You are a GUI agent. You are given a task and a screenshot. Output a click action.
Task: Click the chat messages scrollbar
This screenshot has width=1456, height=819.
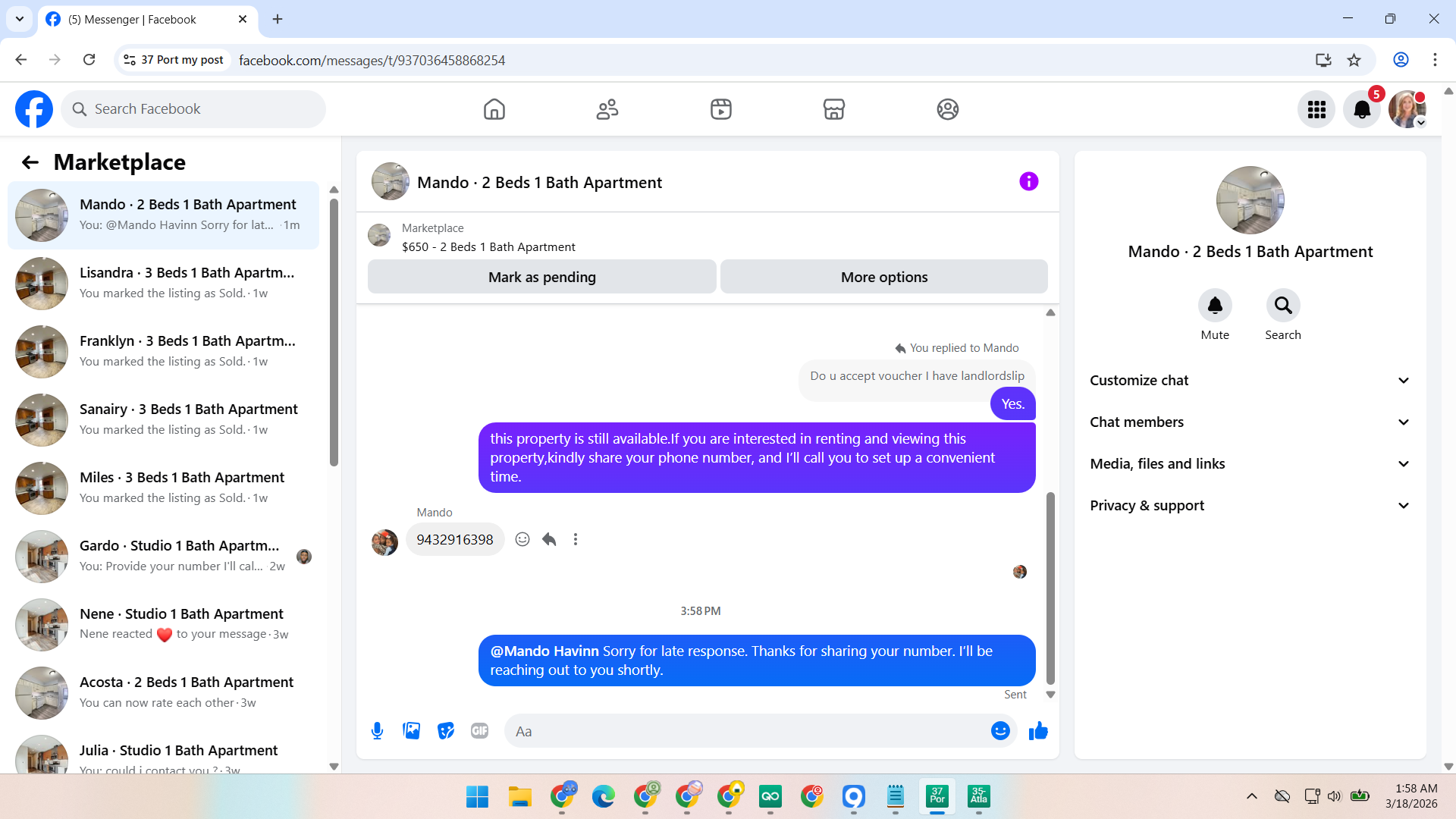coord(1050,588)
